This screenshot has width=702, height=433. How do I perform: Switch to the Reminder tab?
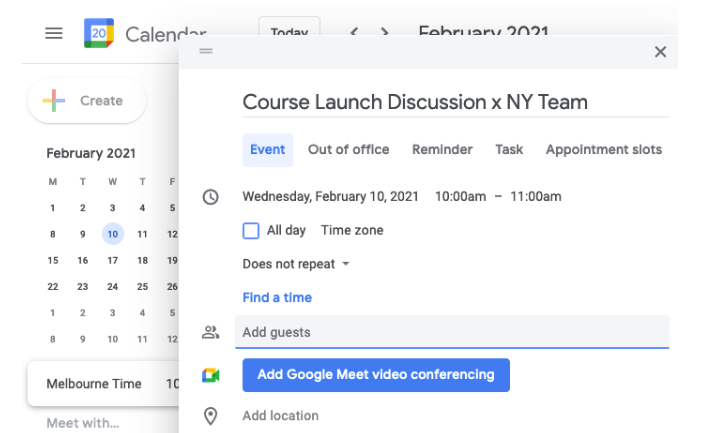(442, 149)
